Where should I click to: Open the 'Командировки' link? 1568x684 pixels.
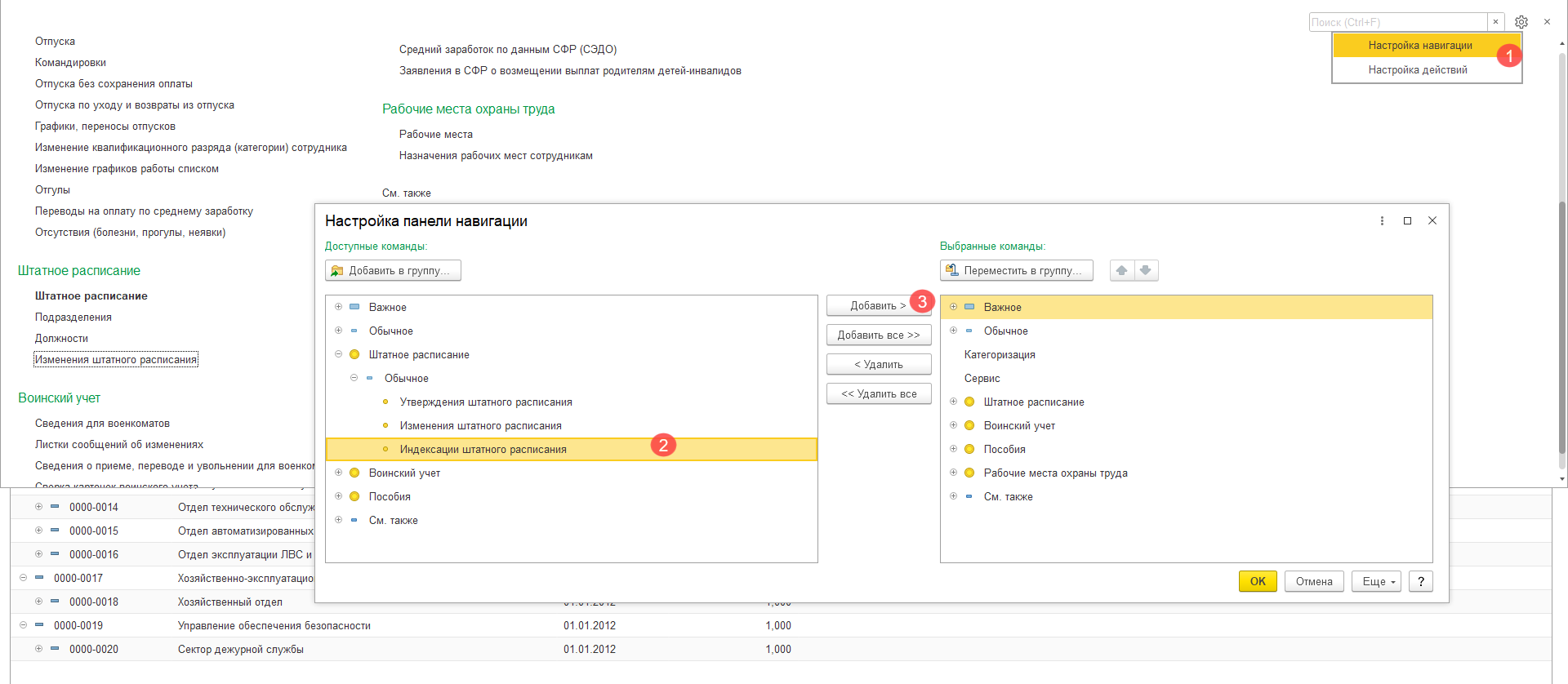(70, 63)
